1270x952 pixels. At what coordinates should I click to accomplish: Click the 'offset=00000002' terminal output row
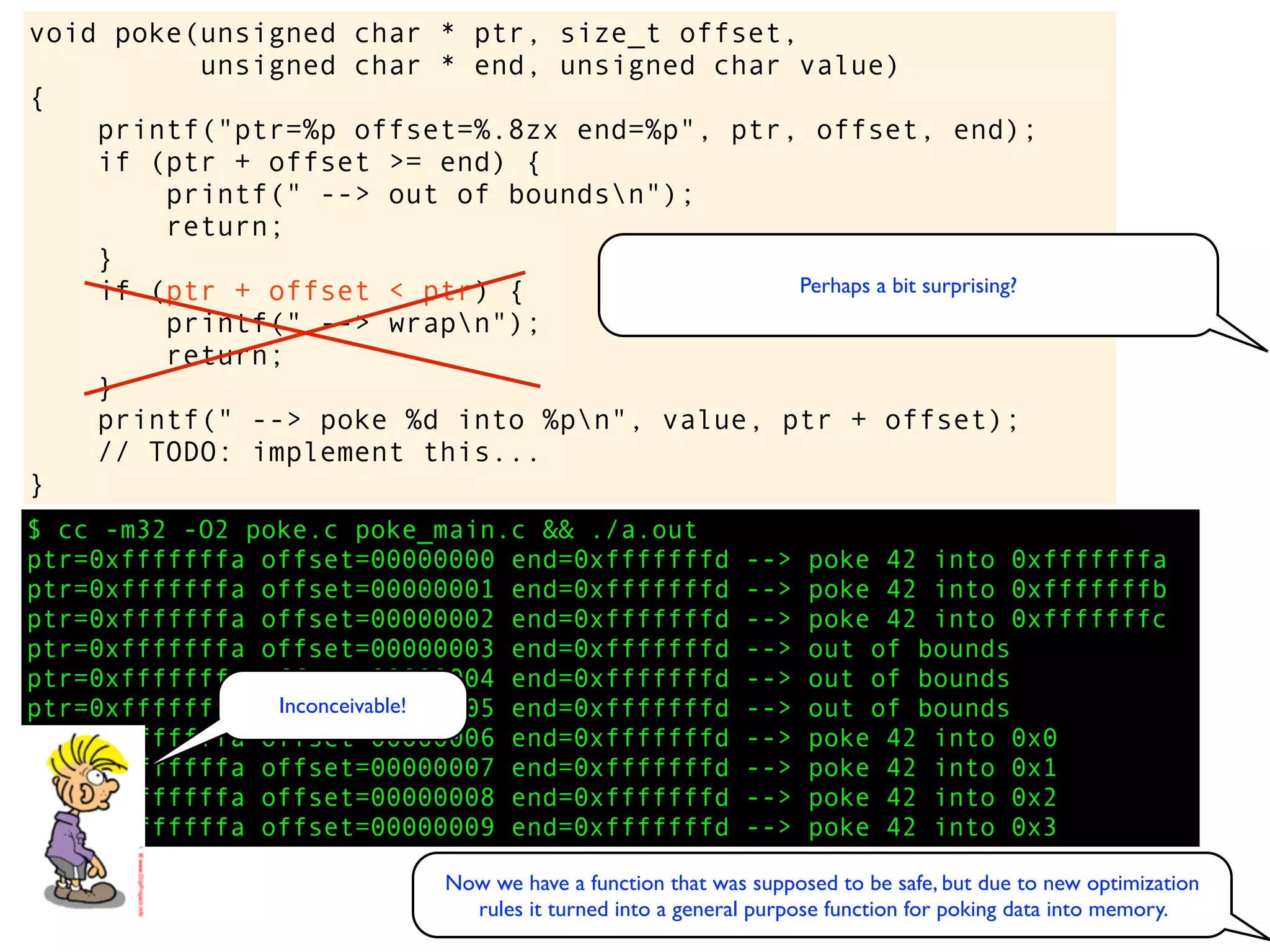pyautogui.click(x=377, y=619)
